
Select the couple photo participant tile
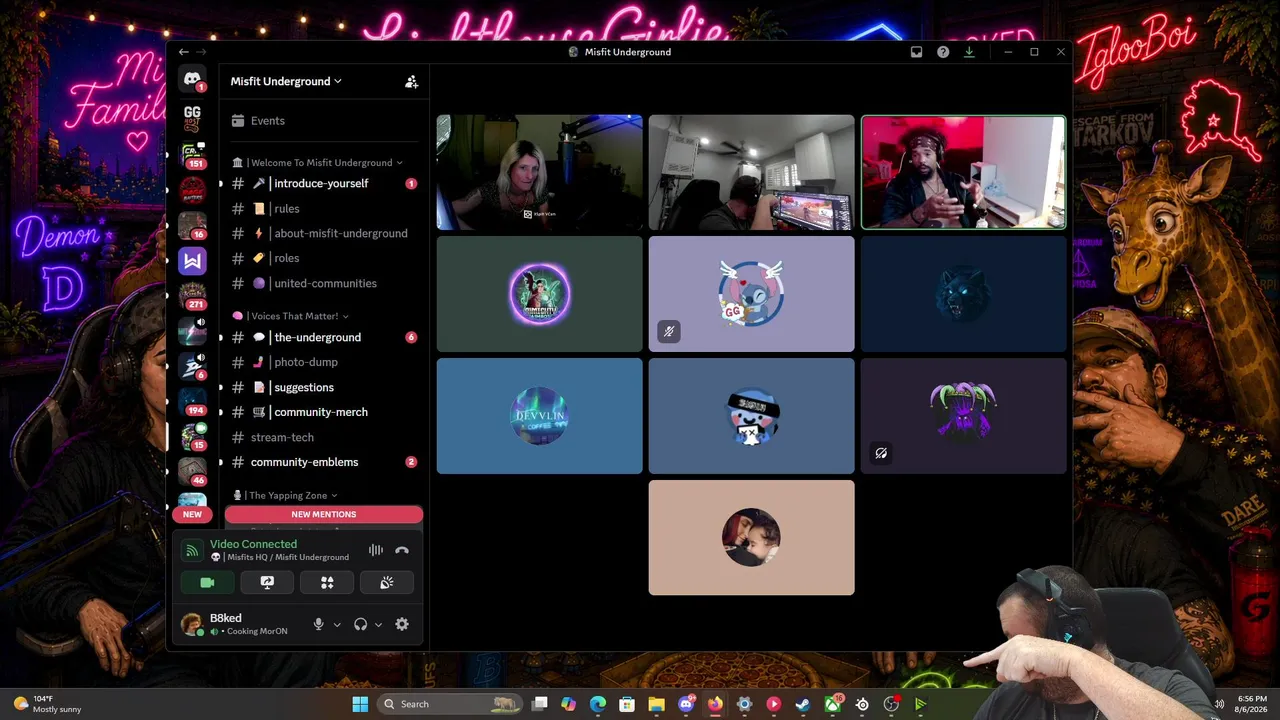tap(752, 538)
